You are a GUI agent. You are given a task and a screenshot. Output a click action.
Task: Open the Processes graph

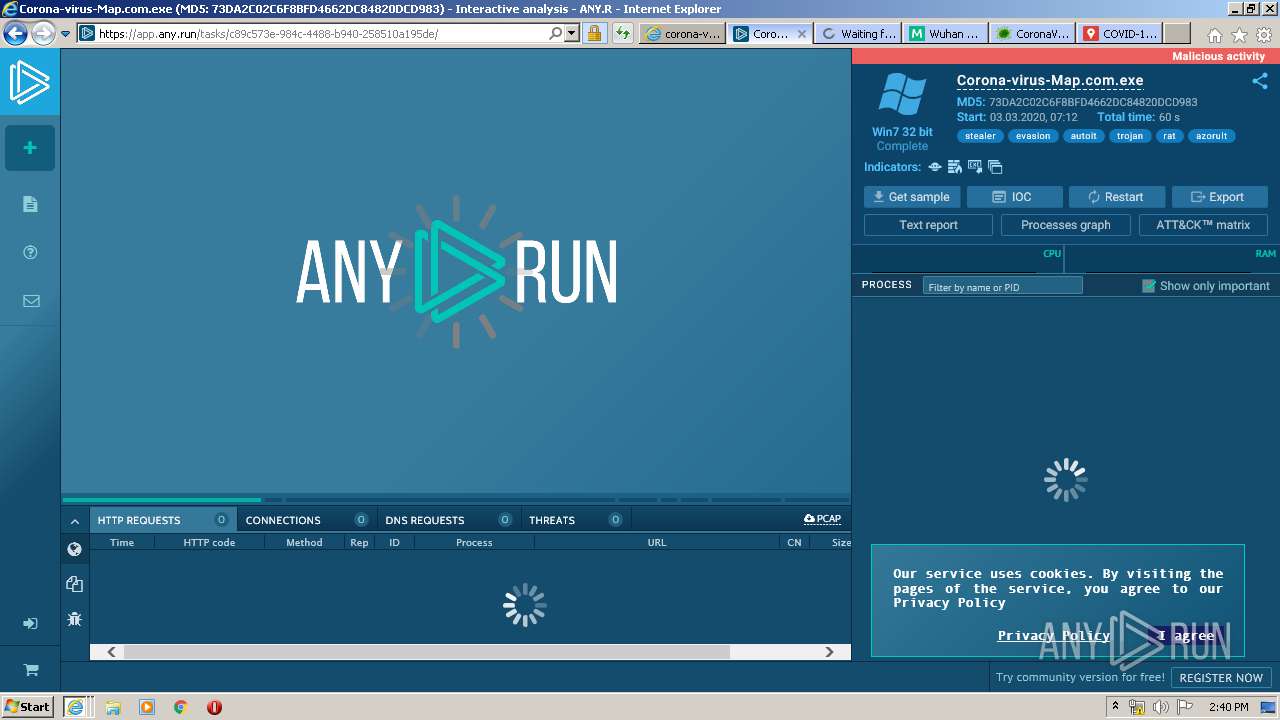(x=1066, y=225)
